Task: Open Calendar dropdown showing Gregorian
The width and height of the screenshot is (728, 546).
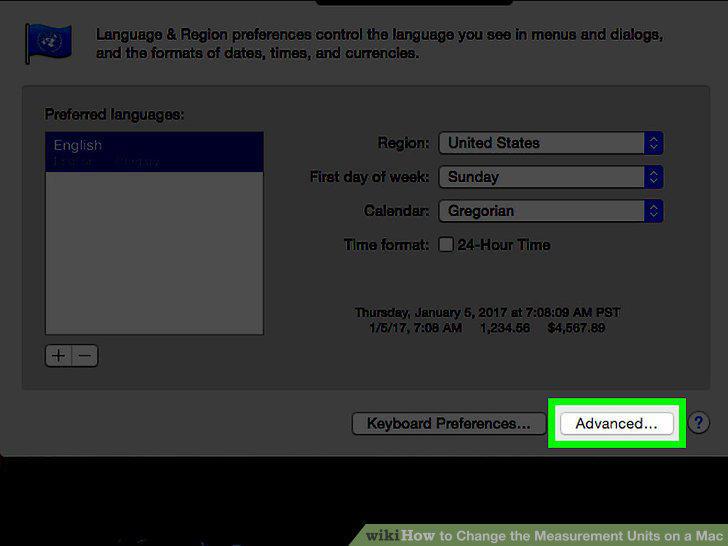Action: pos(551,211)
